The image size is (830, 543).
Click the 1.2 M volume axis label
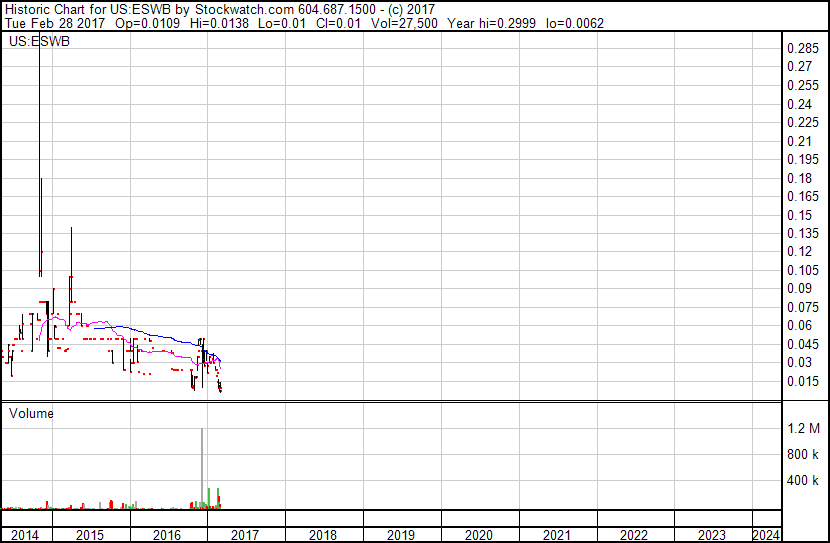(803, 428)
